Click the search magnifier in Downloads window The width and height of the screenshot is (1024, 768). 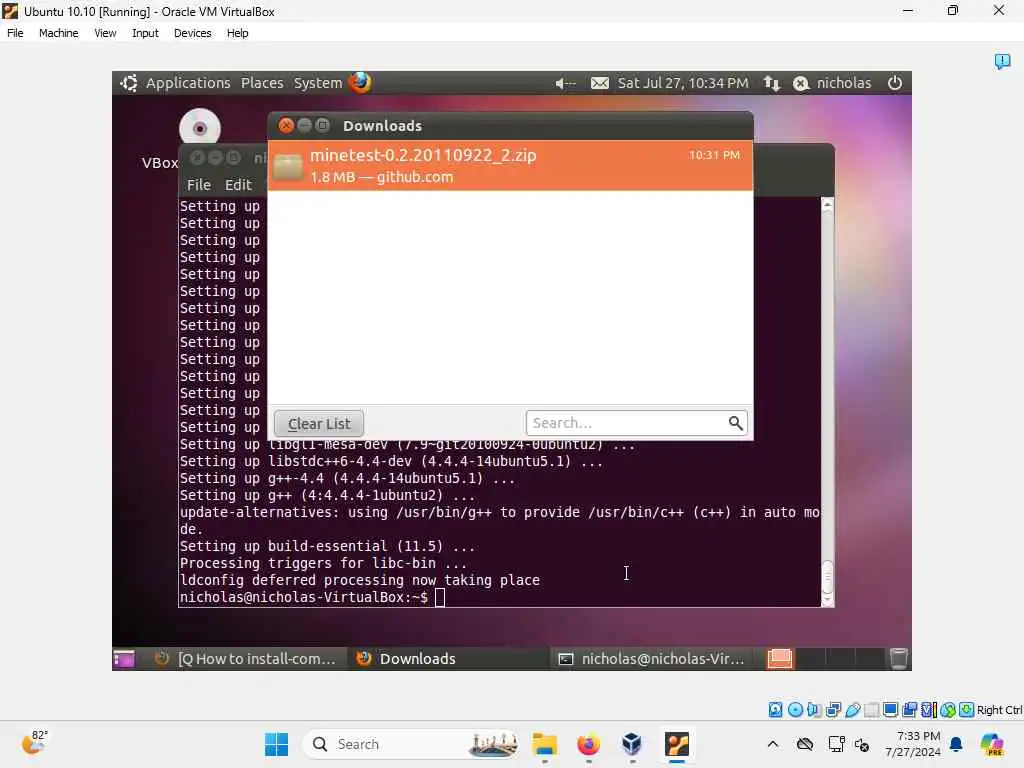(735, 423)
